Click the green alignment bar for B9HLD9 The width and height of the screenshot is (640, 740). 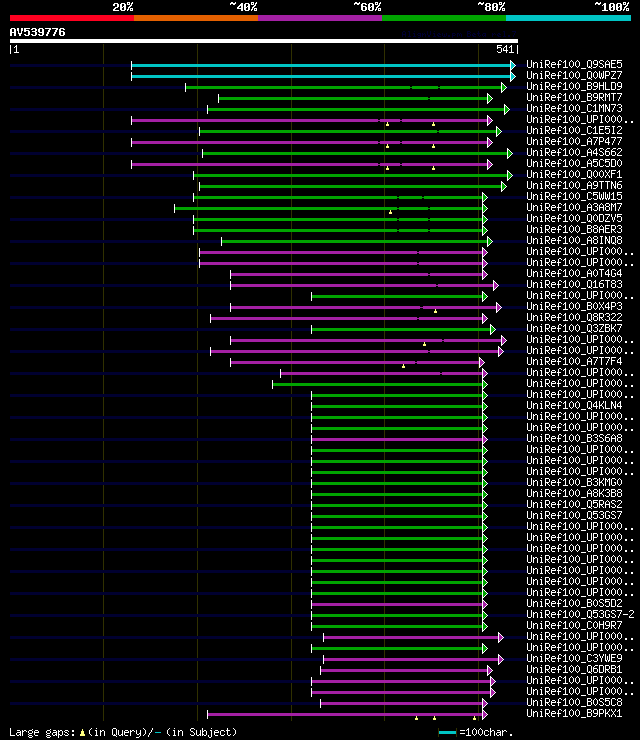[x=344, y=87]
